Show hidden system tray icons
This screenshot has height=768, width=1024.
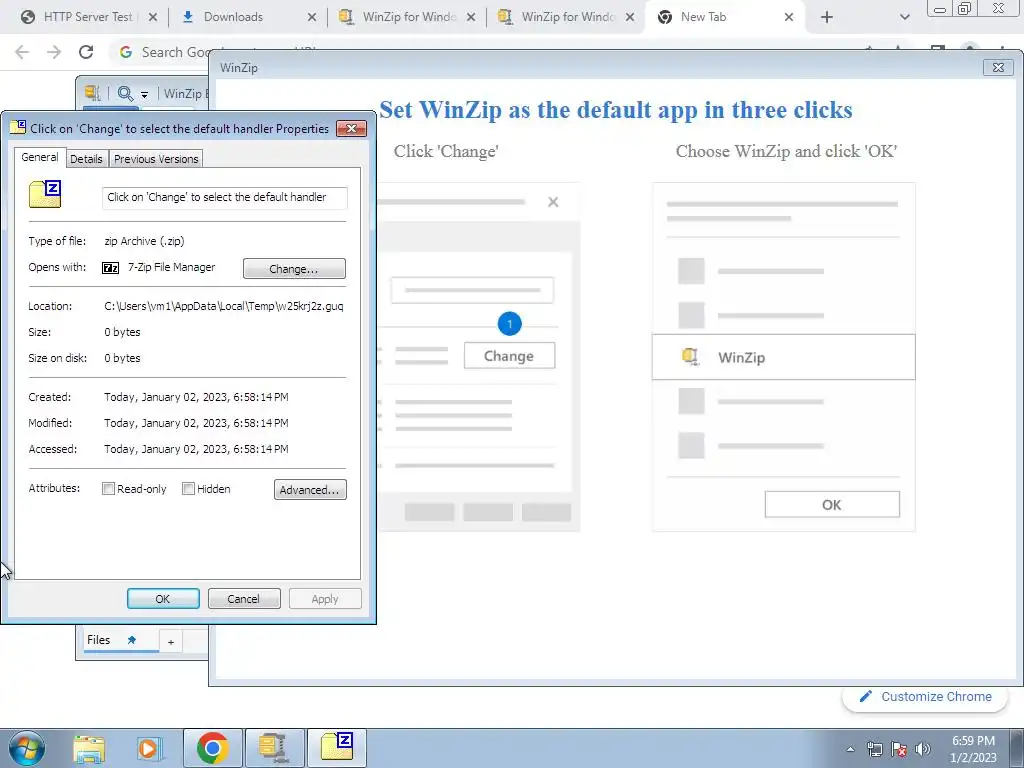pyautogui.click(x=850, y=750)
